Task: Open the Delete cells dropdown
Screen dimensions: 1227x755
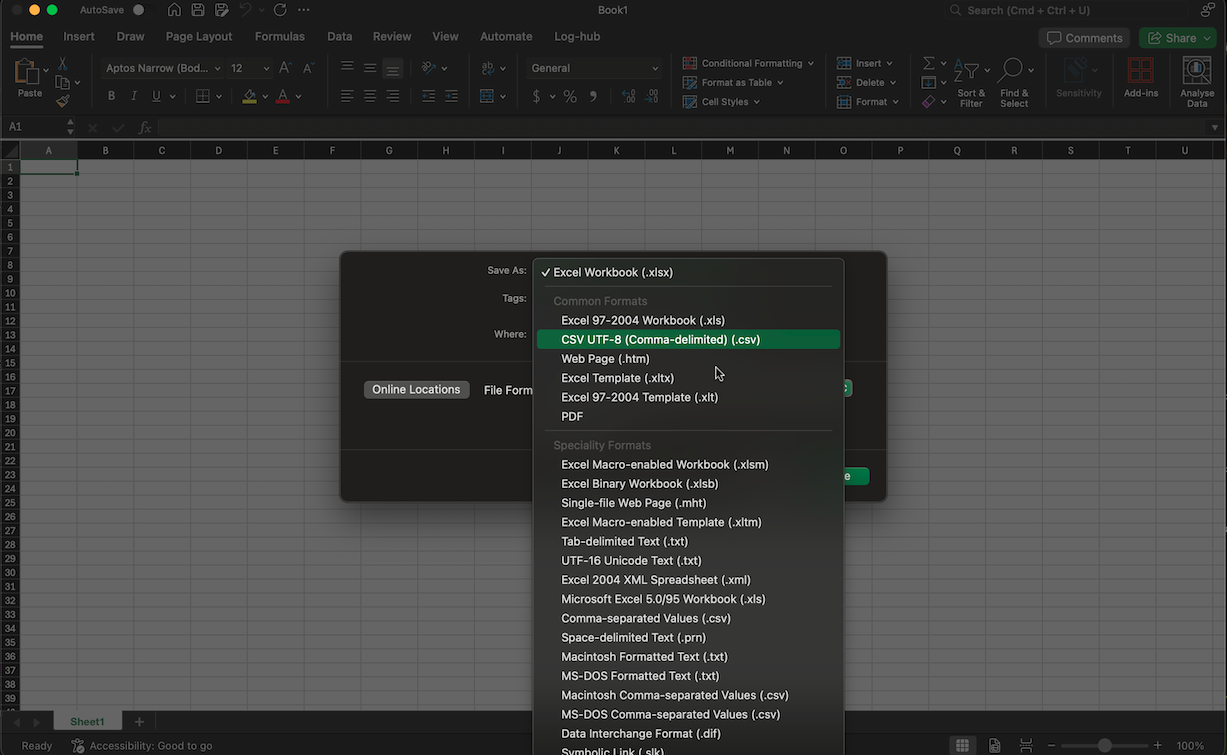Action: click(892, 83)
